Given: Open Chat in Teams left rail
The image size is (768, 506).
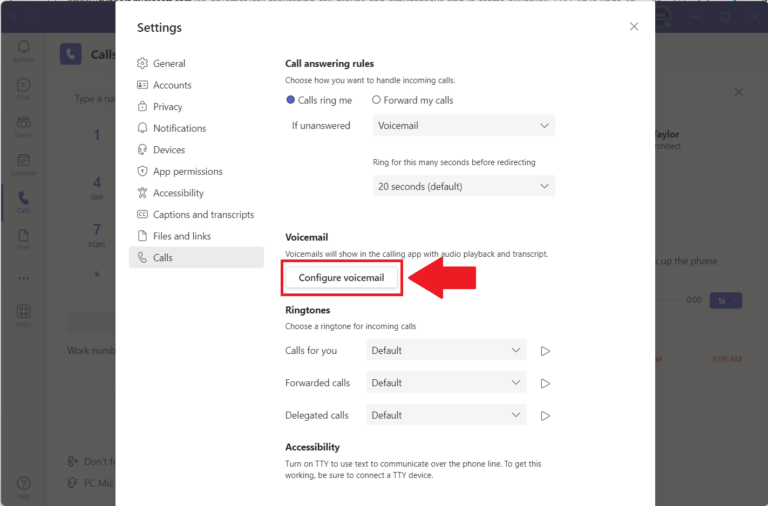Looking at the screenshot, I should pos(24,89).
